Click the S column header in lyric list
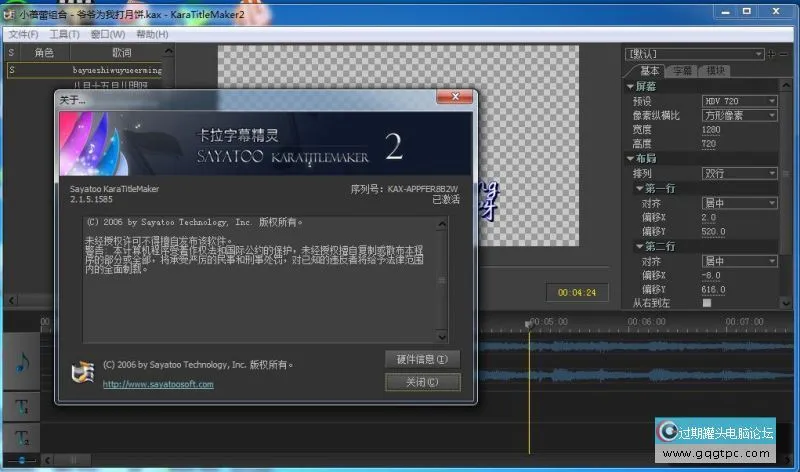Viewport: 800px width, 472px height. coord(11,53)
